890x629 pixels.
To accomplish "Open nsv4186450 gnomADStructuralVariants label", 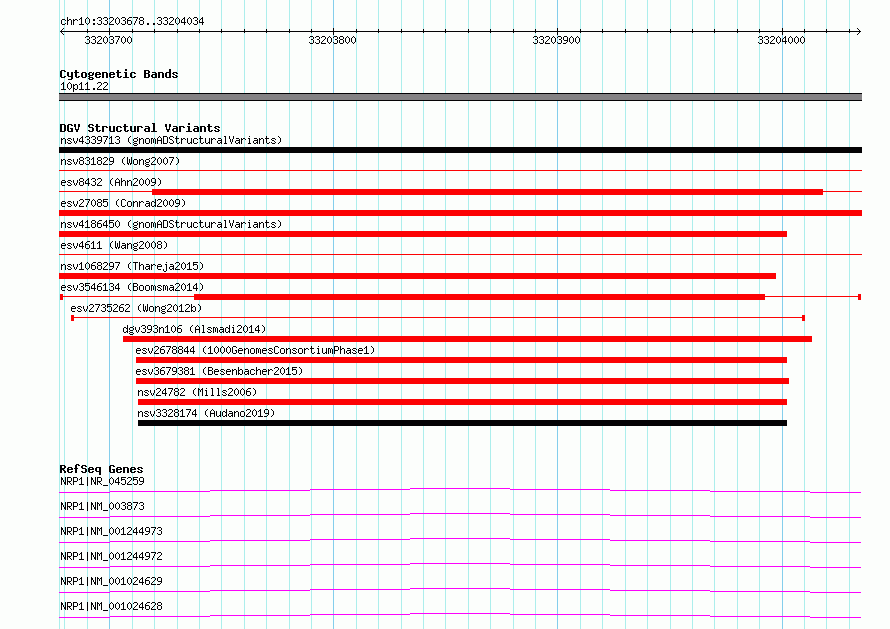I will (x=171, y=224).
